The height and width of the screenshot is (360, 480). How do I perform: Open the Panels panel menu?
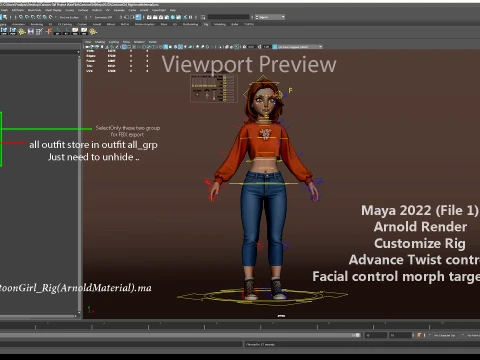pyautogui.click(x=153, y=42)
